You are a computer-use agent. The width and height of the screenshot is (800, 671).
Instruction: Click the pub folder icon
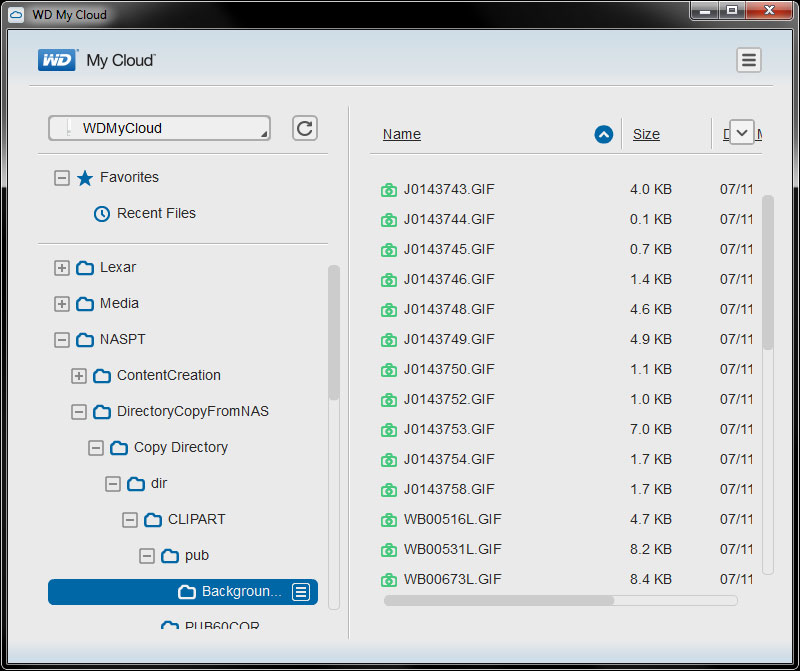tap(170, 556)
